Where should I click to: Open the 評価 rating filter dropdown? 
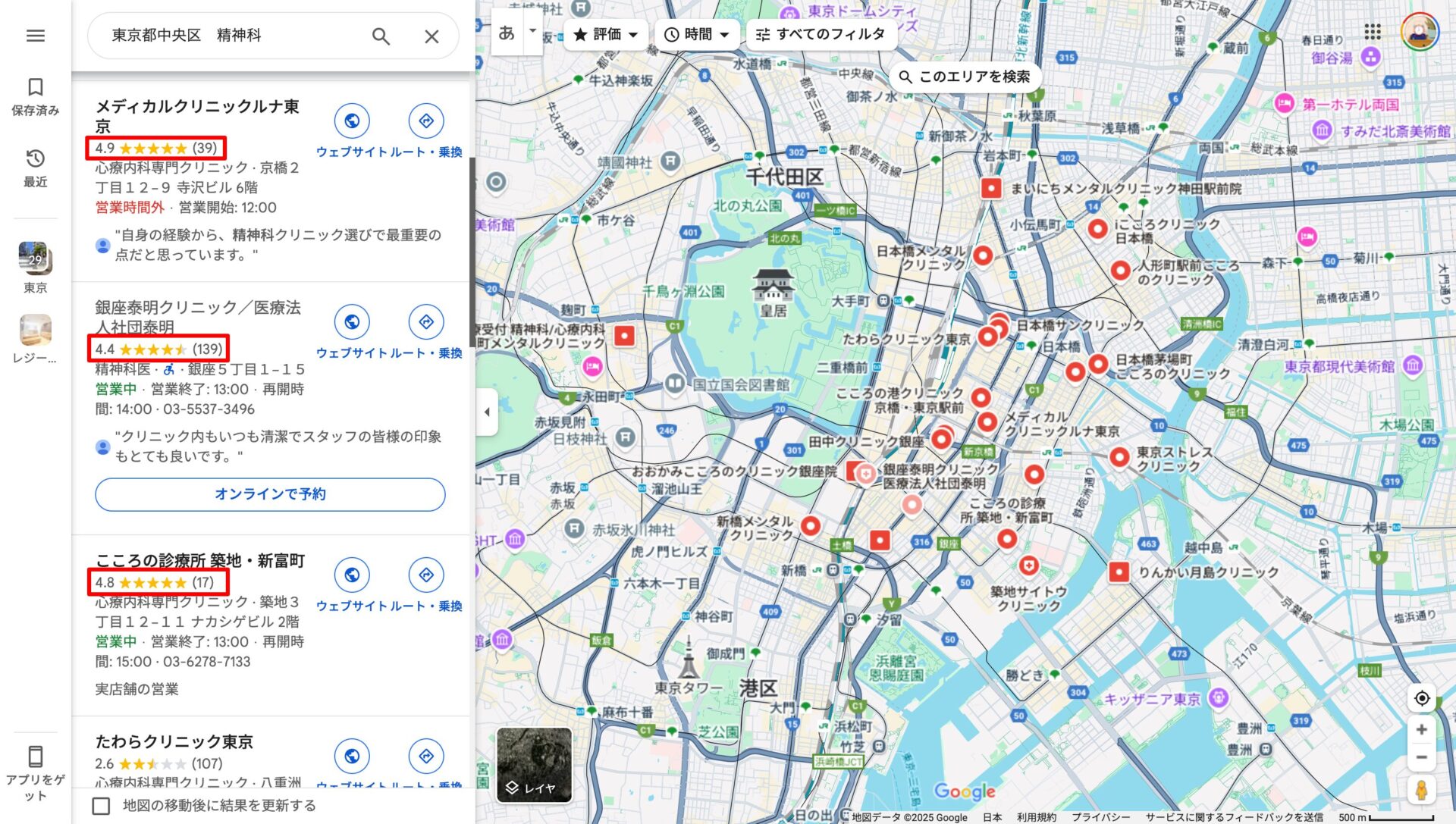pyautogui.click(x=605, y=34)
